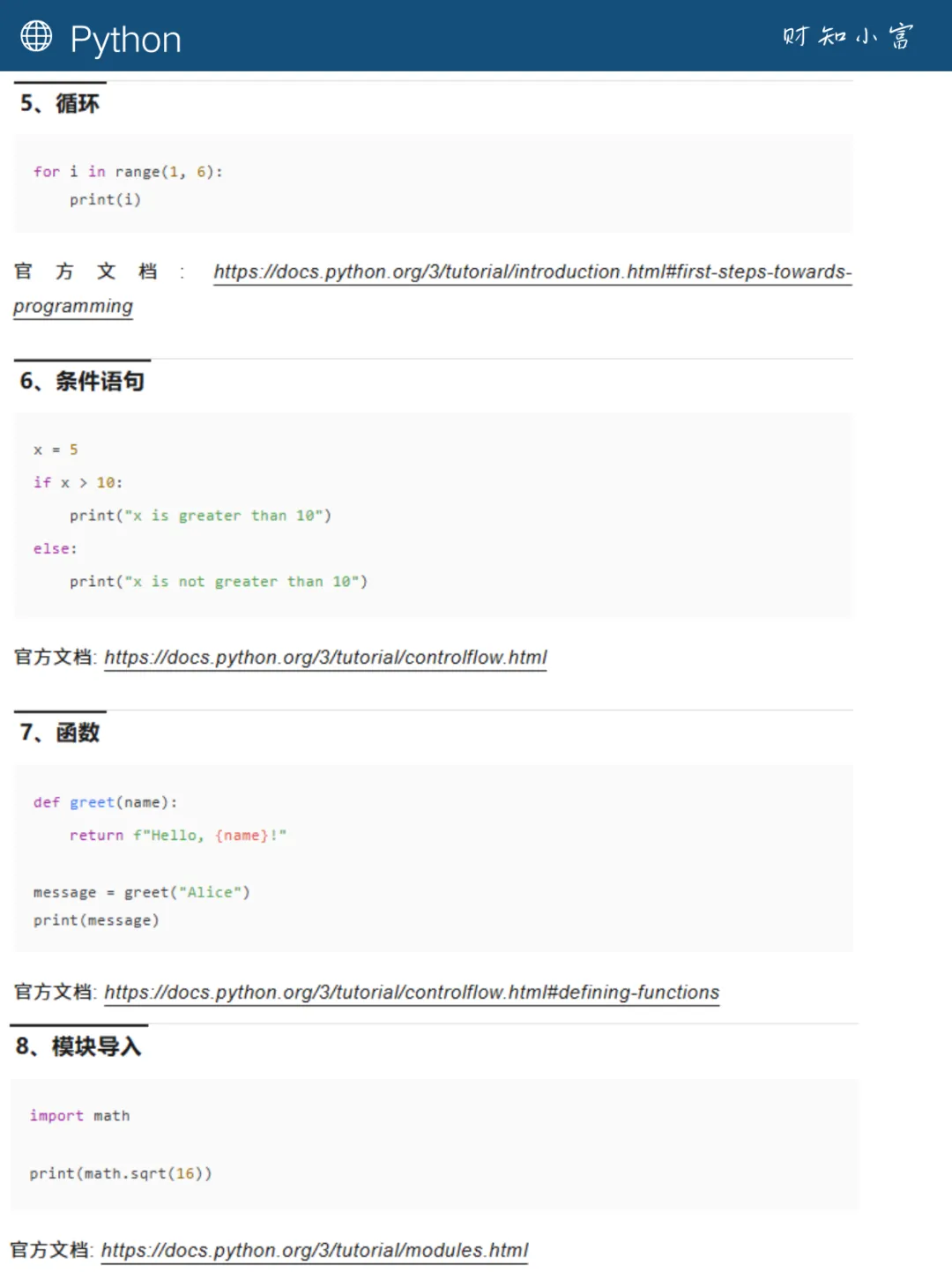The image size is (952, 1272).
Task: Open the controlflow.html documentation link
Action: [x=325, y=658]
